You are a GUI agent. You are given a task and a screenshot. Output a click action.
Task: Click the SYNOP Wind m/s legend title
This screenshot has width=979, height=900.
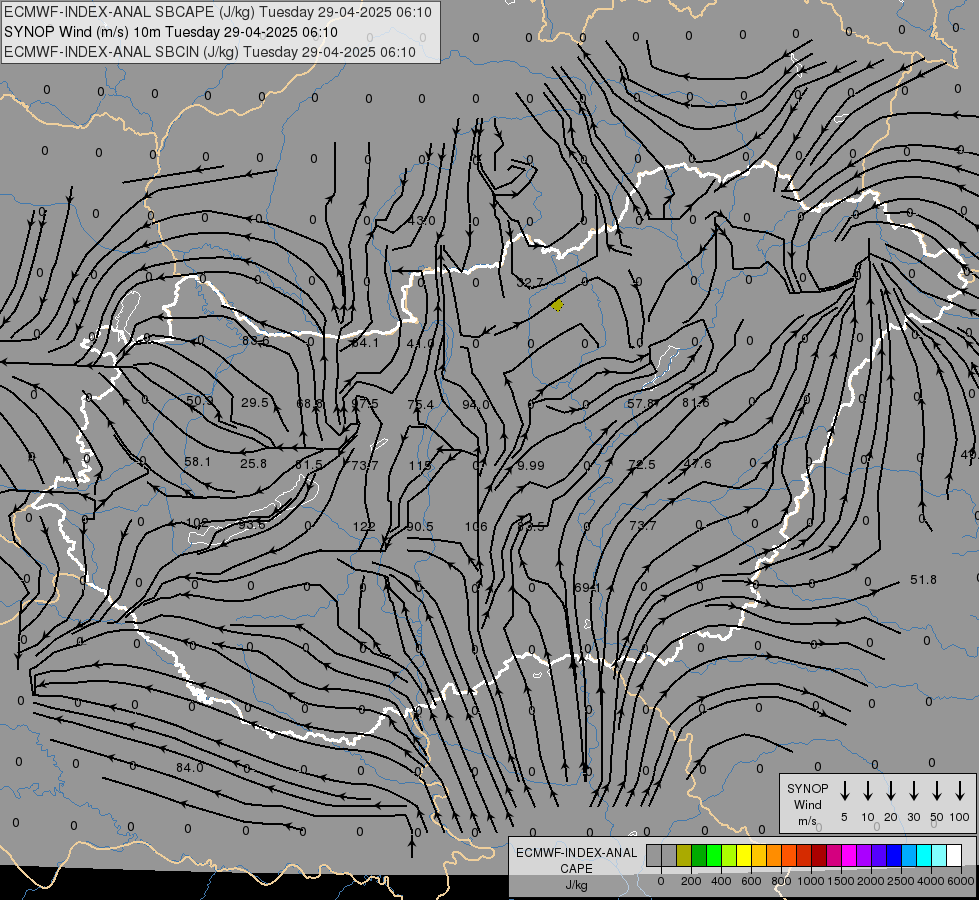[807, 804]
